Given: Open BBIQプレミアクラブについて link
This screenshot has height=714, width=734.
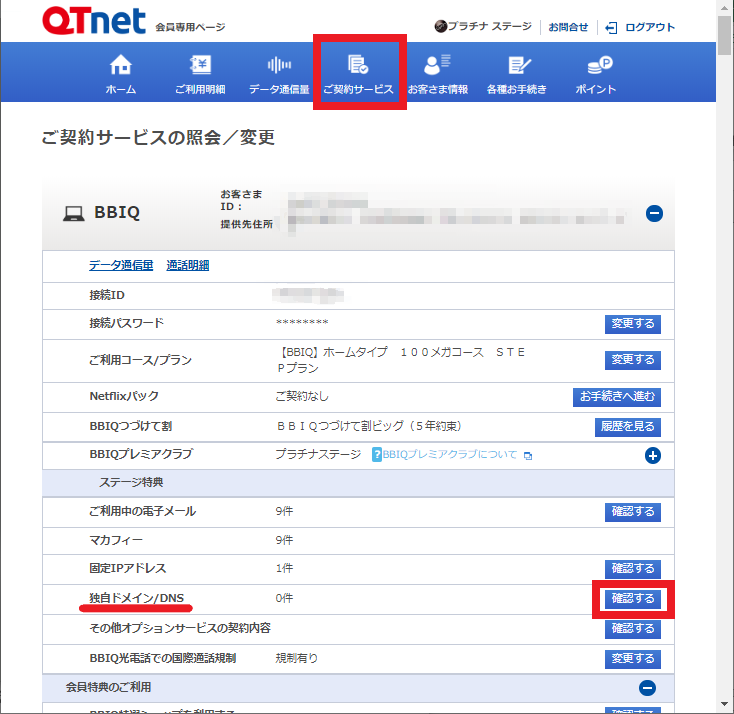Looking at the screenshot, I should tap(449, 455).
